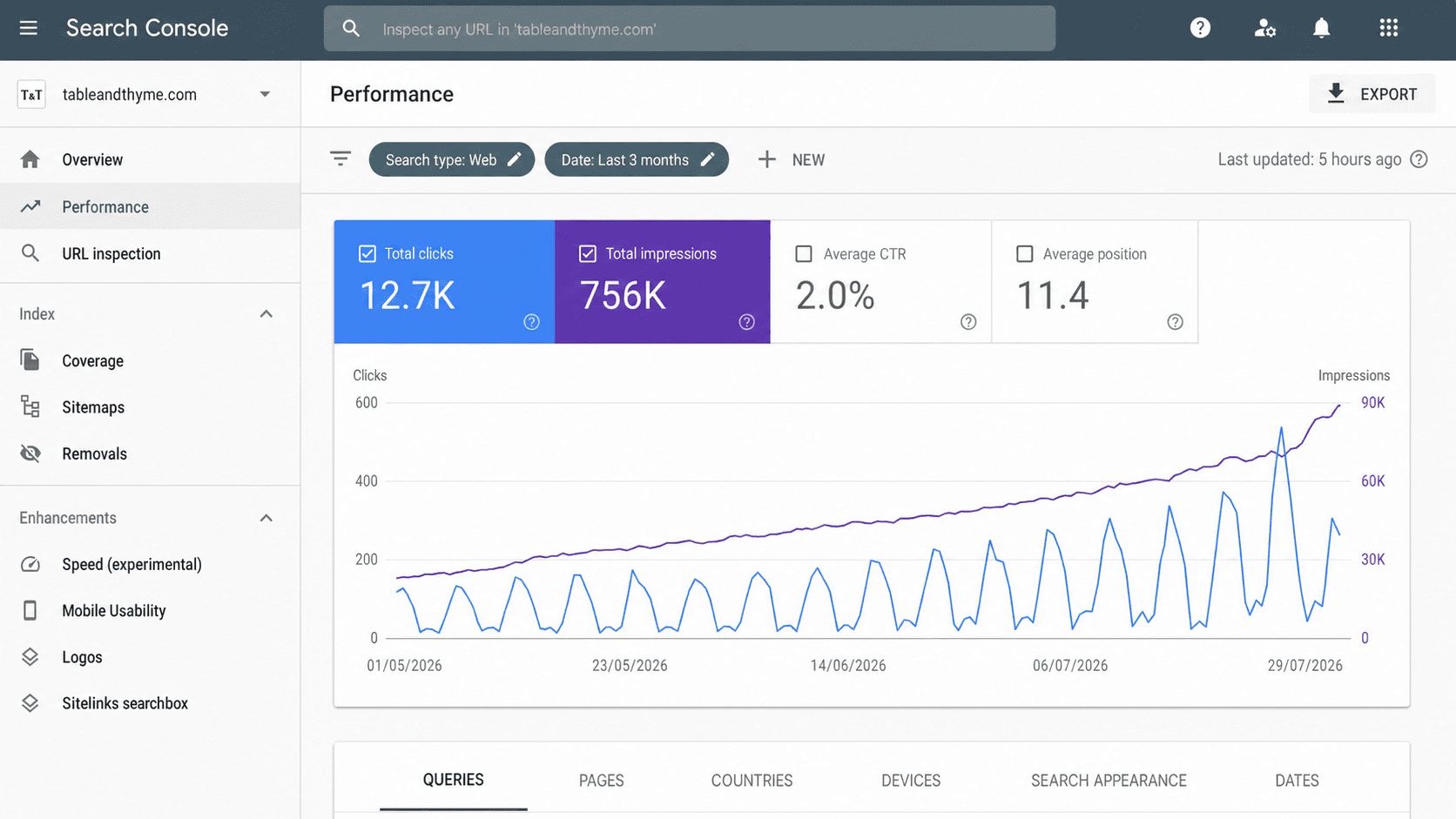Click the plus icon to add filter

[766, 159]
